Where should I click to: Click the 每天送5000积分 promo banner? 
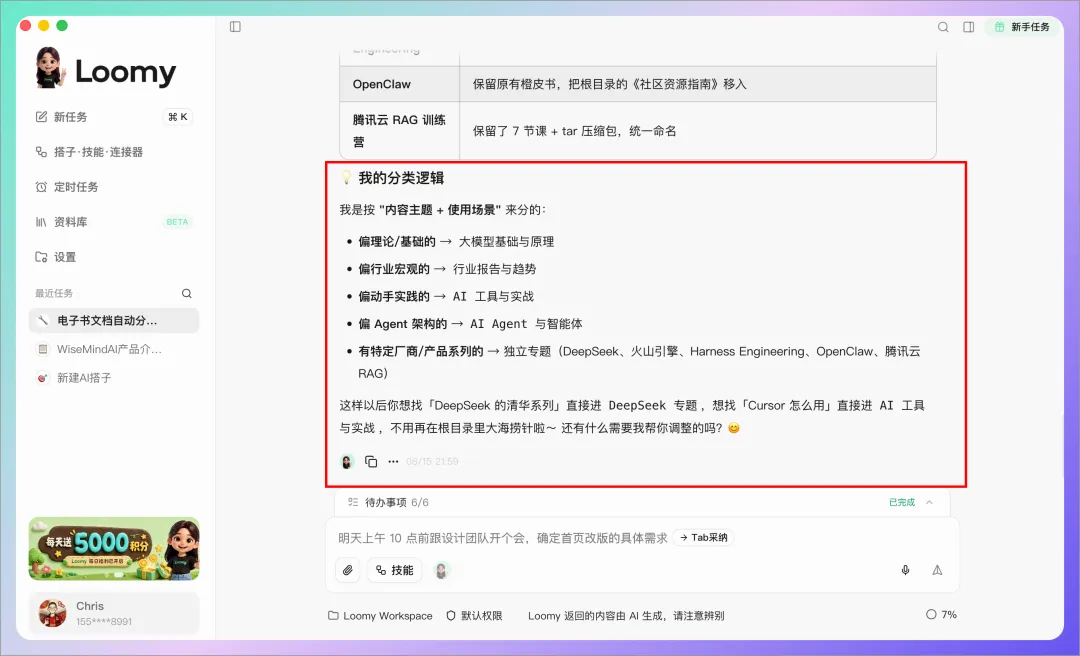click(114, 549)
